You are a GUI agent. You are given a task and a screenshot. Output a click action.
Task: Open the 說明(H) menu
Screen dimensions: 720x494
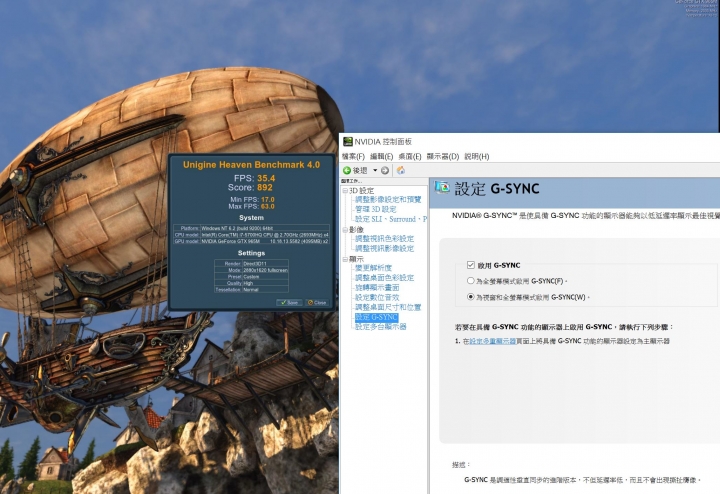coord(477,157)
